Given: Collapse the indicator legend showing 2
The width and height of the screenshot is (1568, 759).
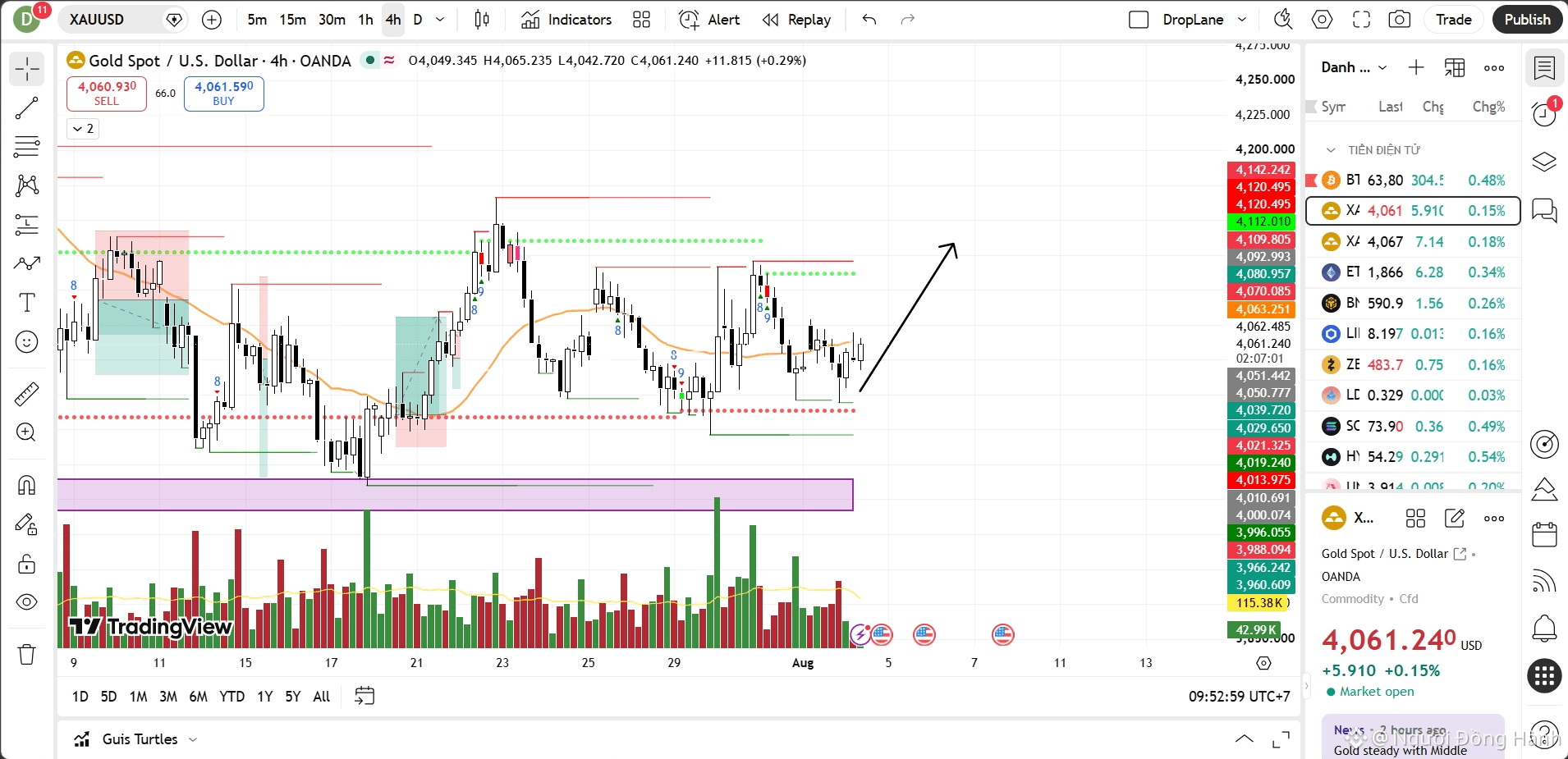Looking at the screenshot, I should (x=83, y=129).
